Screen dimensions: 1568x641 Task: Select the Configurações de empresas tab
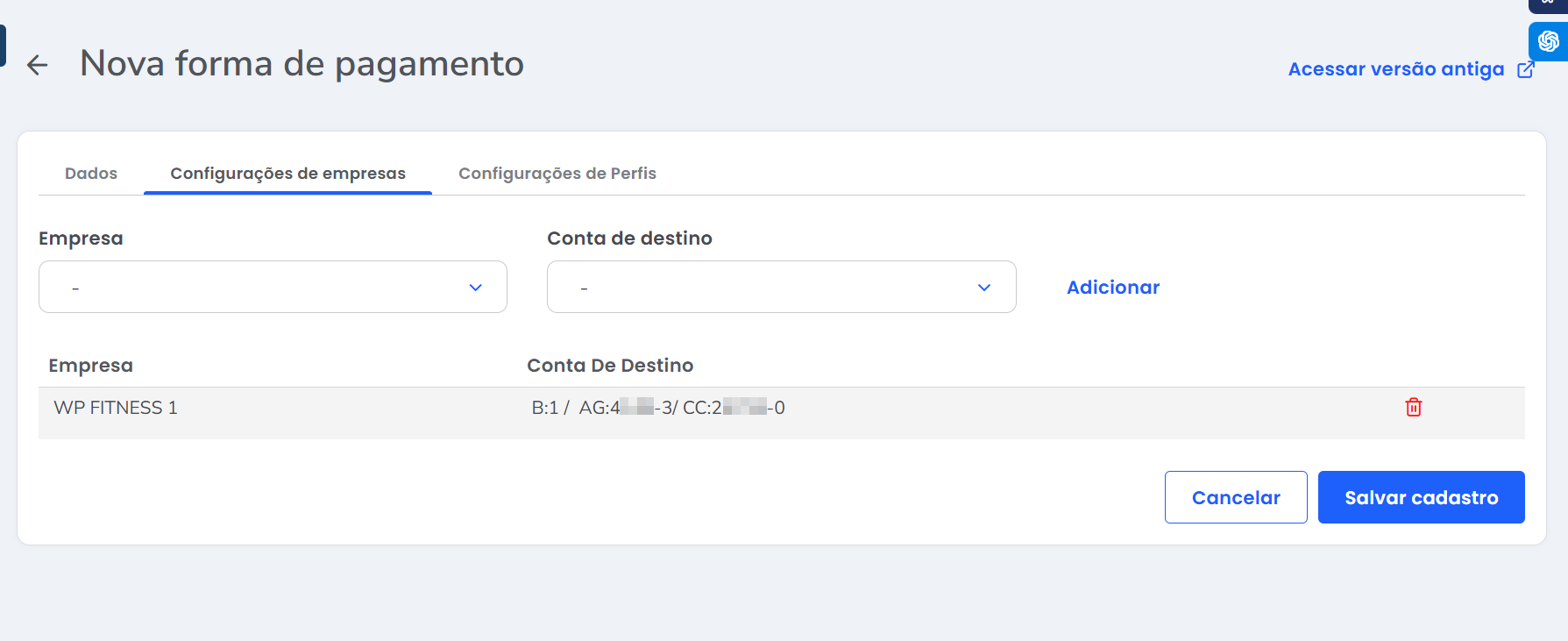click(x=287, y=174)
